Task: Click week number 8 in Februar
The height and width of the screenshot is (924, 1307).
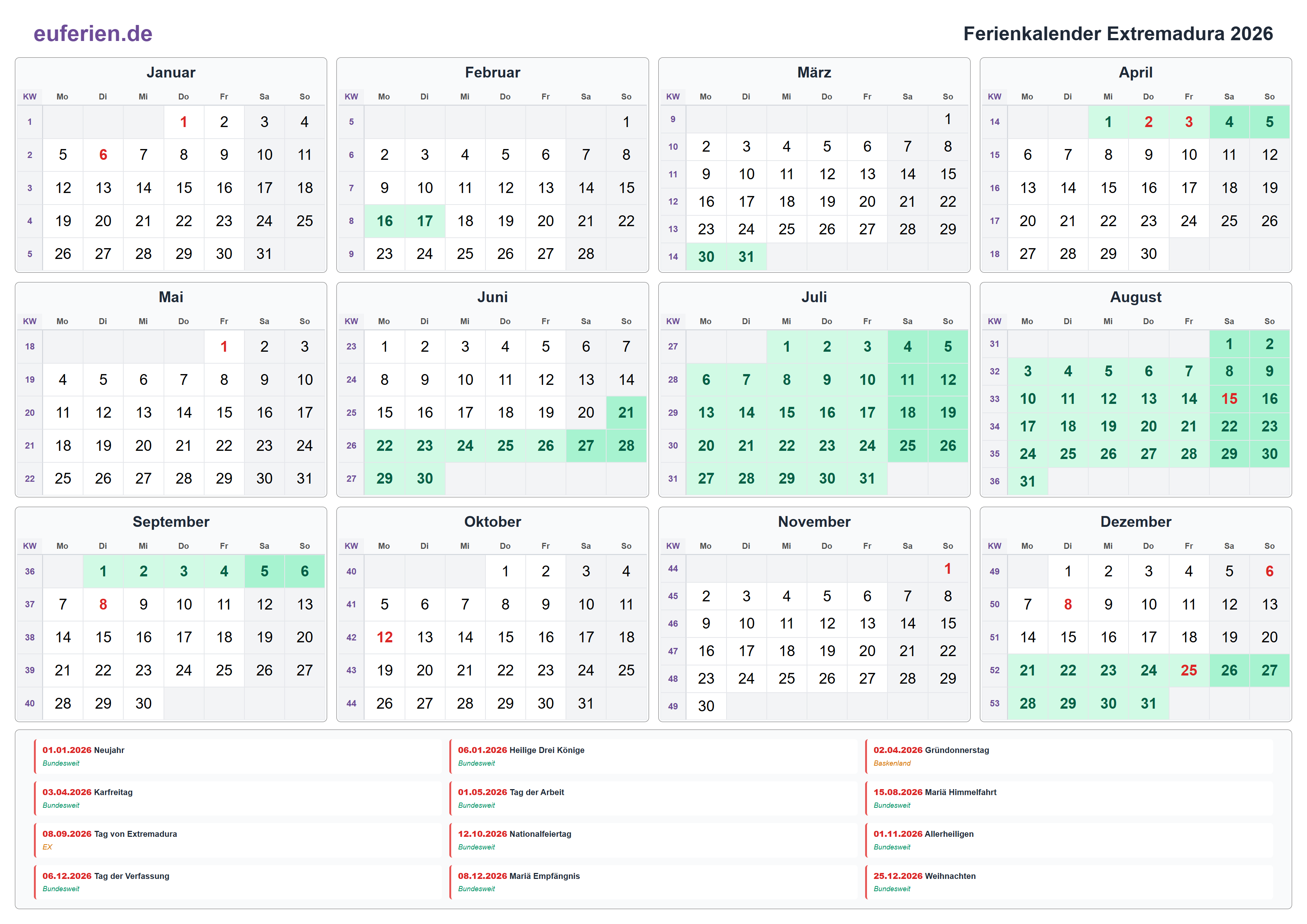Action: pyautogui.click(x=351, y=221)
